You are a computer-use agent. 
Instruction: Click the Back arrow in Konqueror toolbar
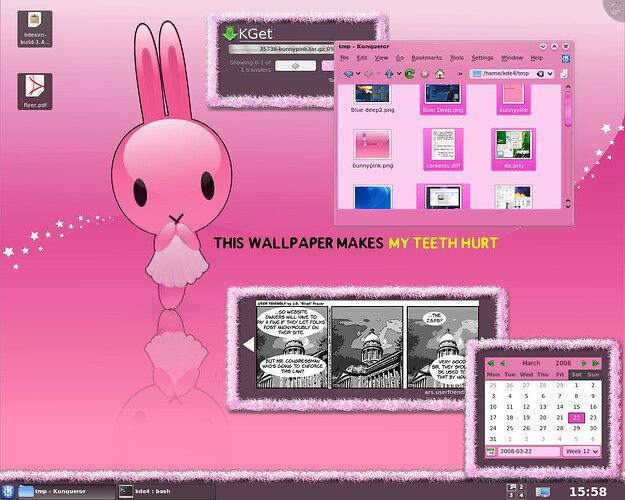348,74
